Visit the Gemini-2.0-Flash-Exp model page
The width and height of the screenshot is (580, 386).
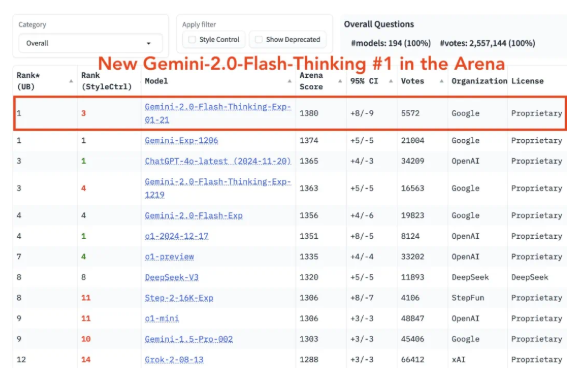193,216
